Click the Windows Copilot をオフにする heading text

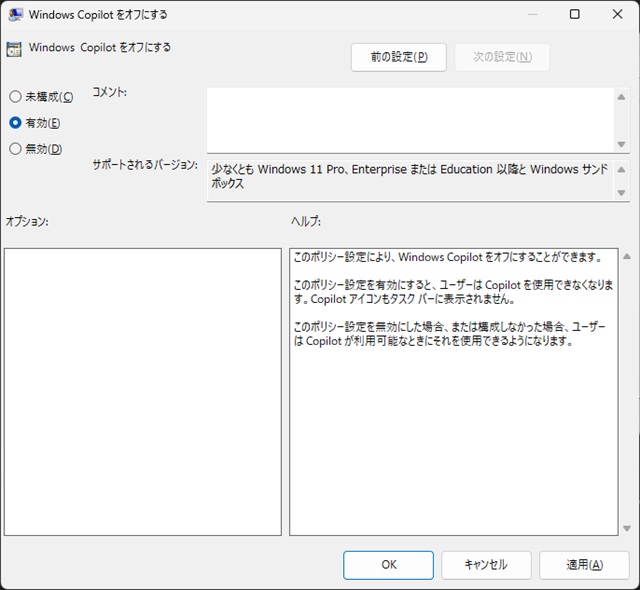[x=100, y=47]
